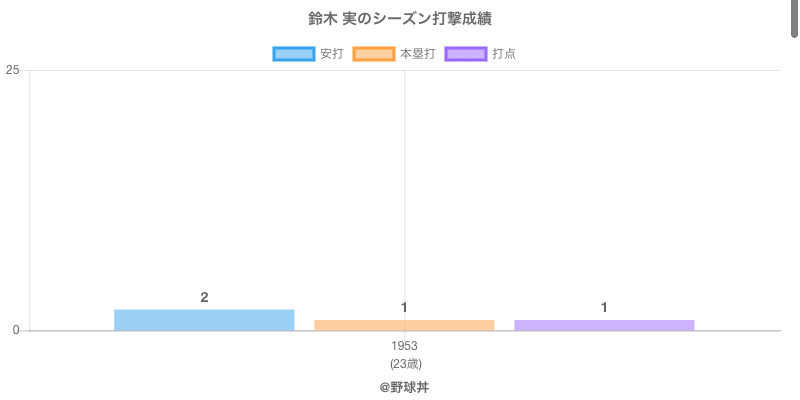Viewport: 800px width, 400px height.
Task: Toggle the 安打 series legend label
Action: (x=331, y=54)
